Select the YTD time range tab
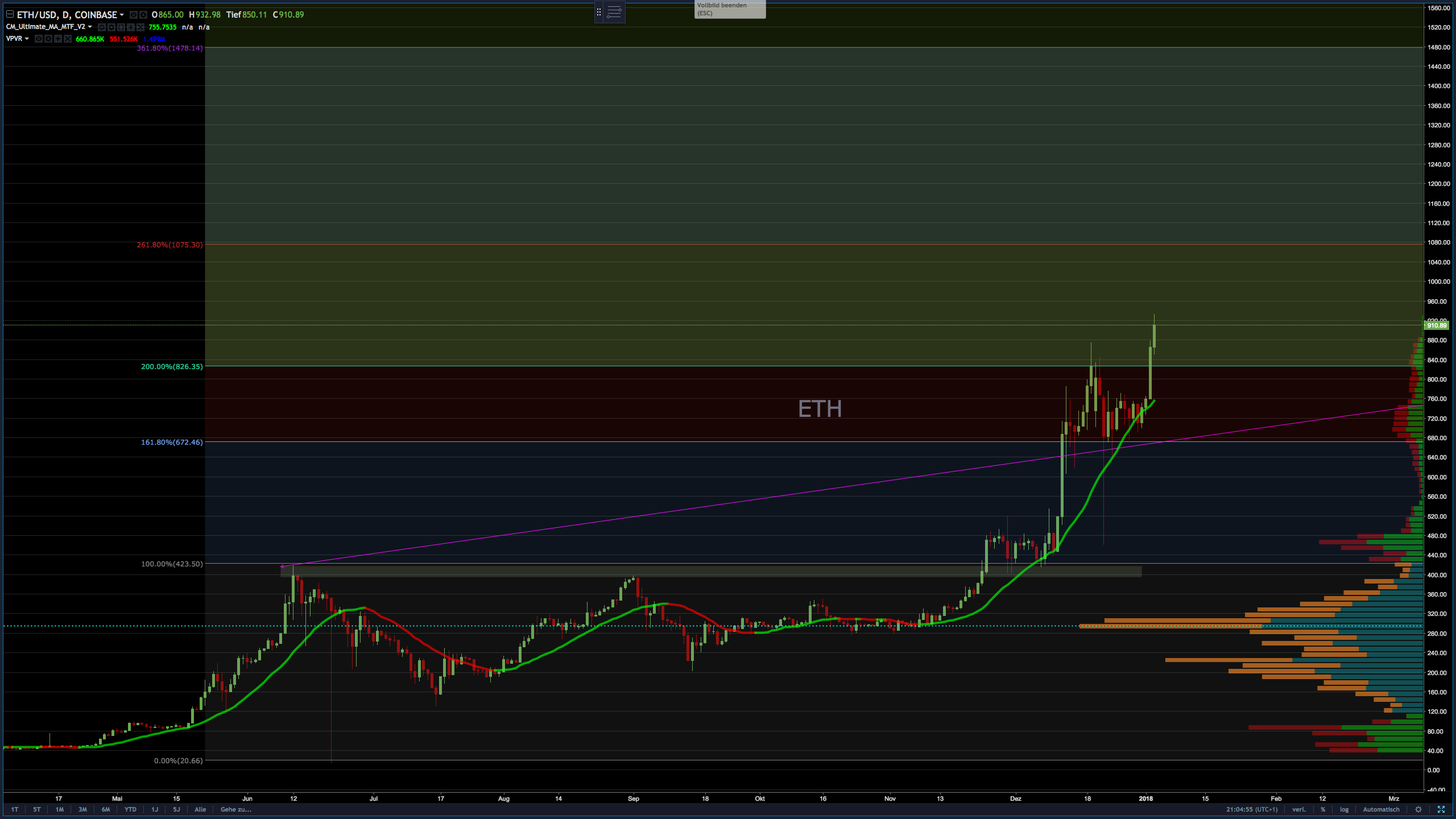Screen dimensions: 1456x819 pos(130,809)
